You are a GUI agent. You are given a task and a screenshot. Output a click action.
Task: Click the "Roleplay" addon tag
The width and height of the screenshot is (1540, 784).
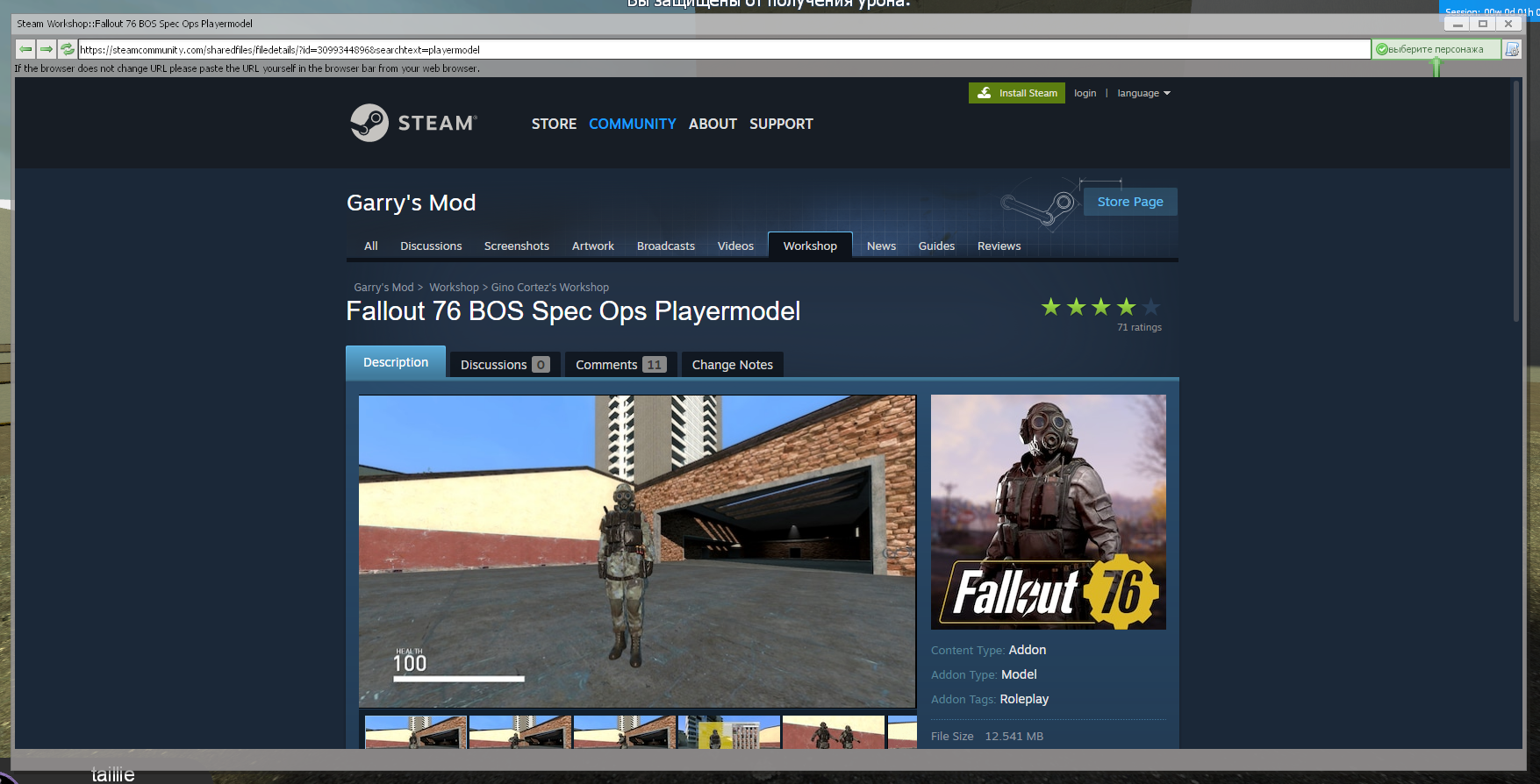[1024, 699]
